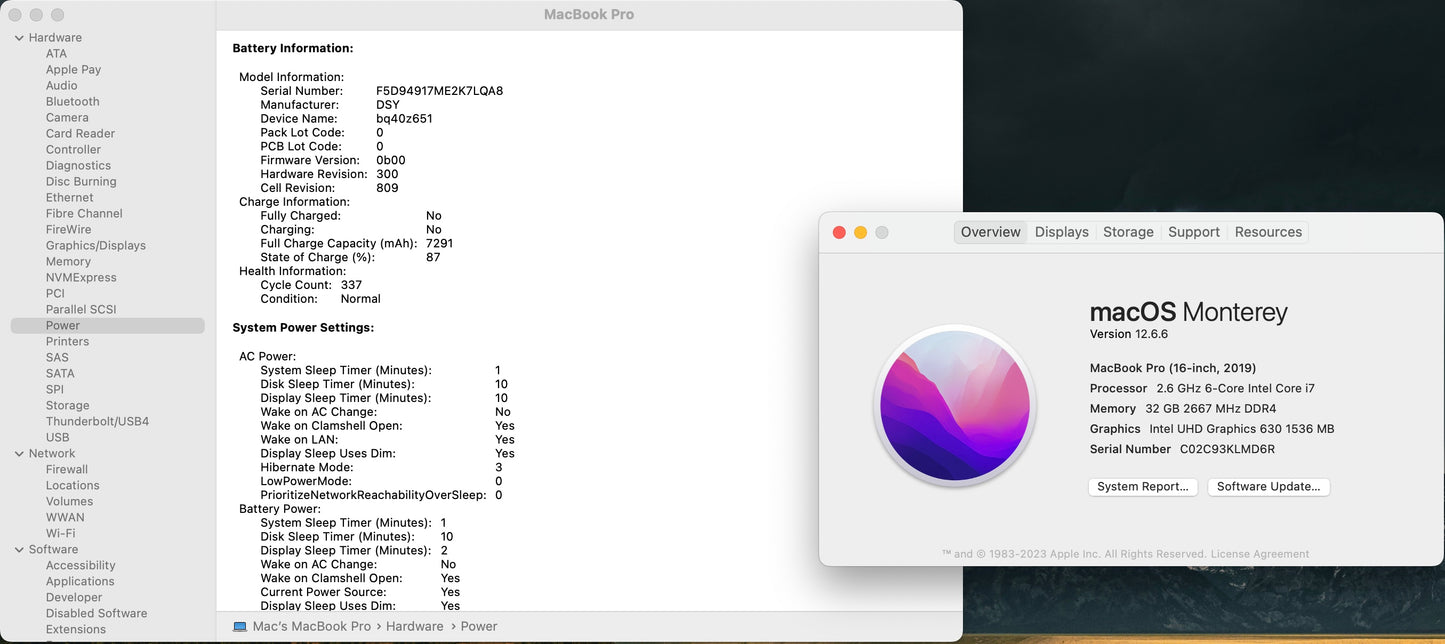Click the macOS Monterey logo image

coord(955,407)
